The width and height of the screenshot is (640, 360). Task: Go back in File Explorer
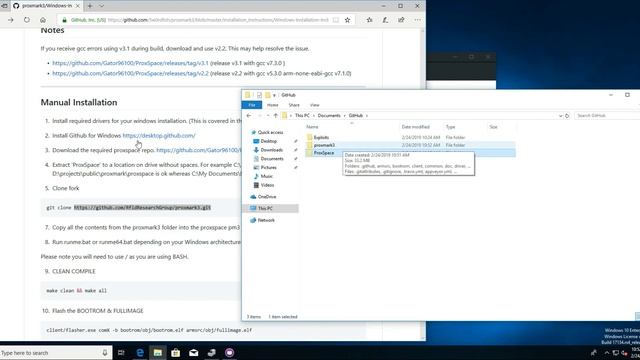click(249, 116)
